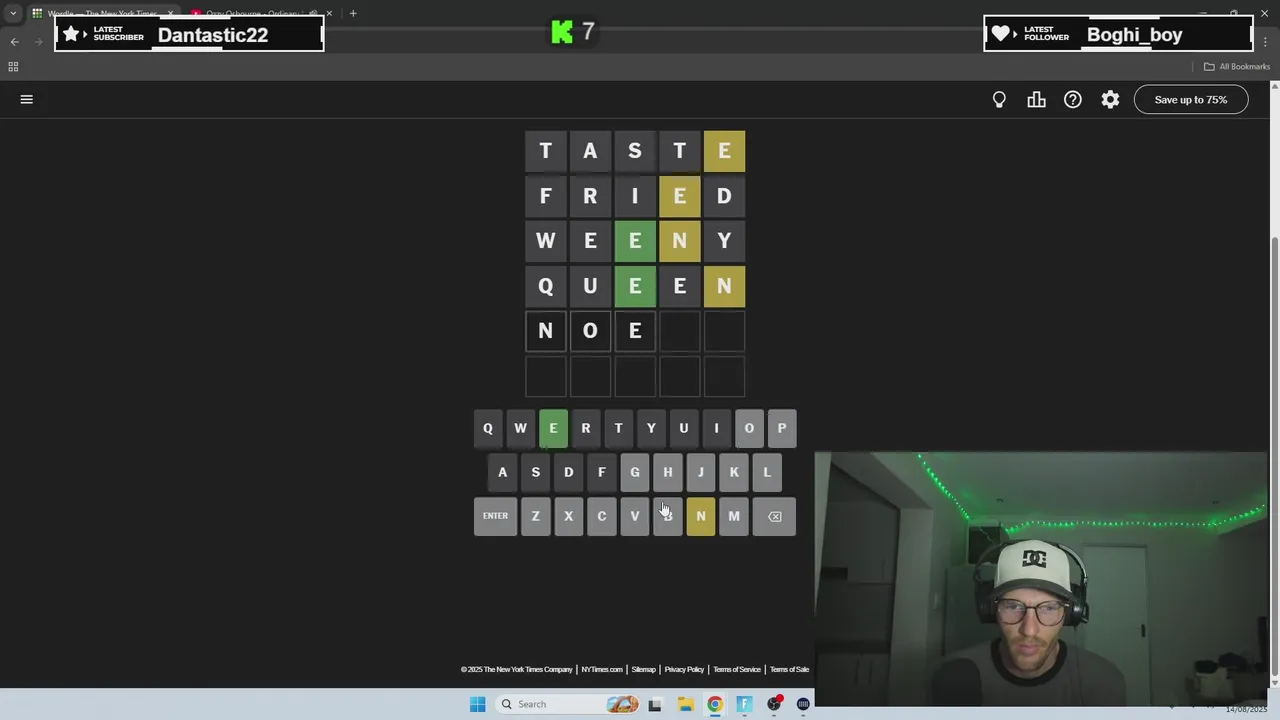This screenshot has height=720, width=1280.
Task: Click the ENTER key on the Wordle keyboard
Action: pyautogui.click(x=495, y=516)
